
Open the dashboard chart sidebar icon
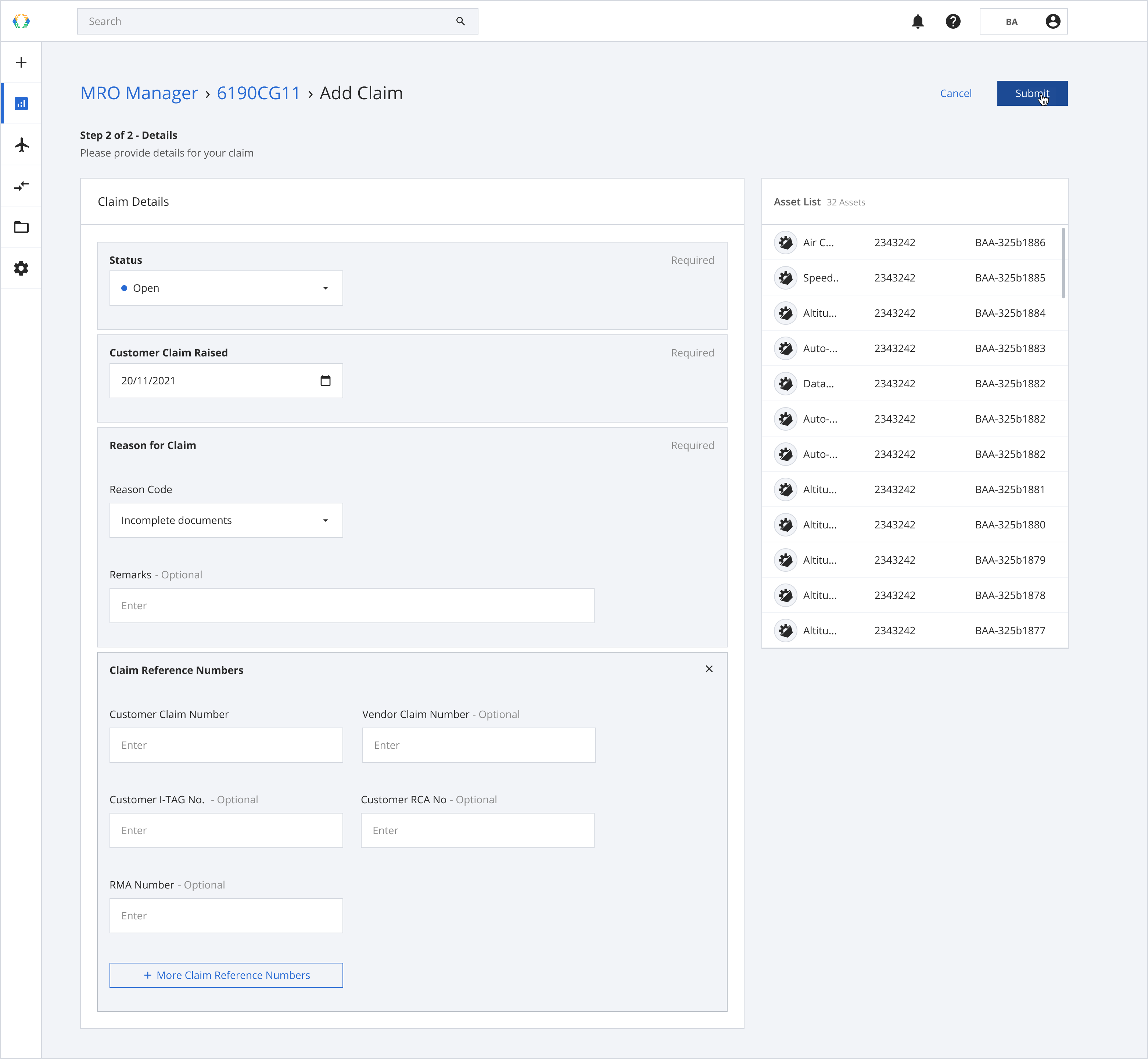(21, 104)
